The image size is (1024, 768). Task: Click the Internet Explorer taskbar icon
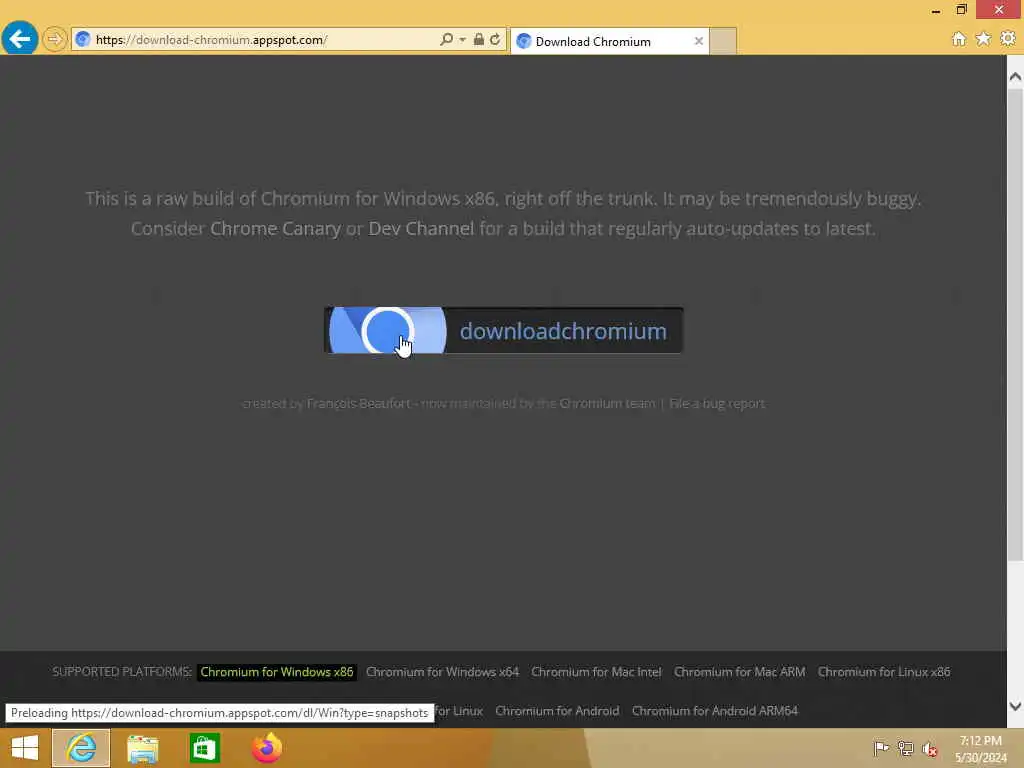pos(81,748)
